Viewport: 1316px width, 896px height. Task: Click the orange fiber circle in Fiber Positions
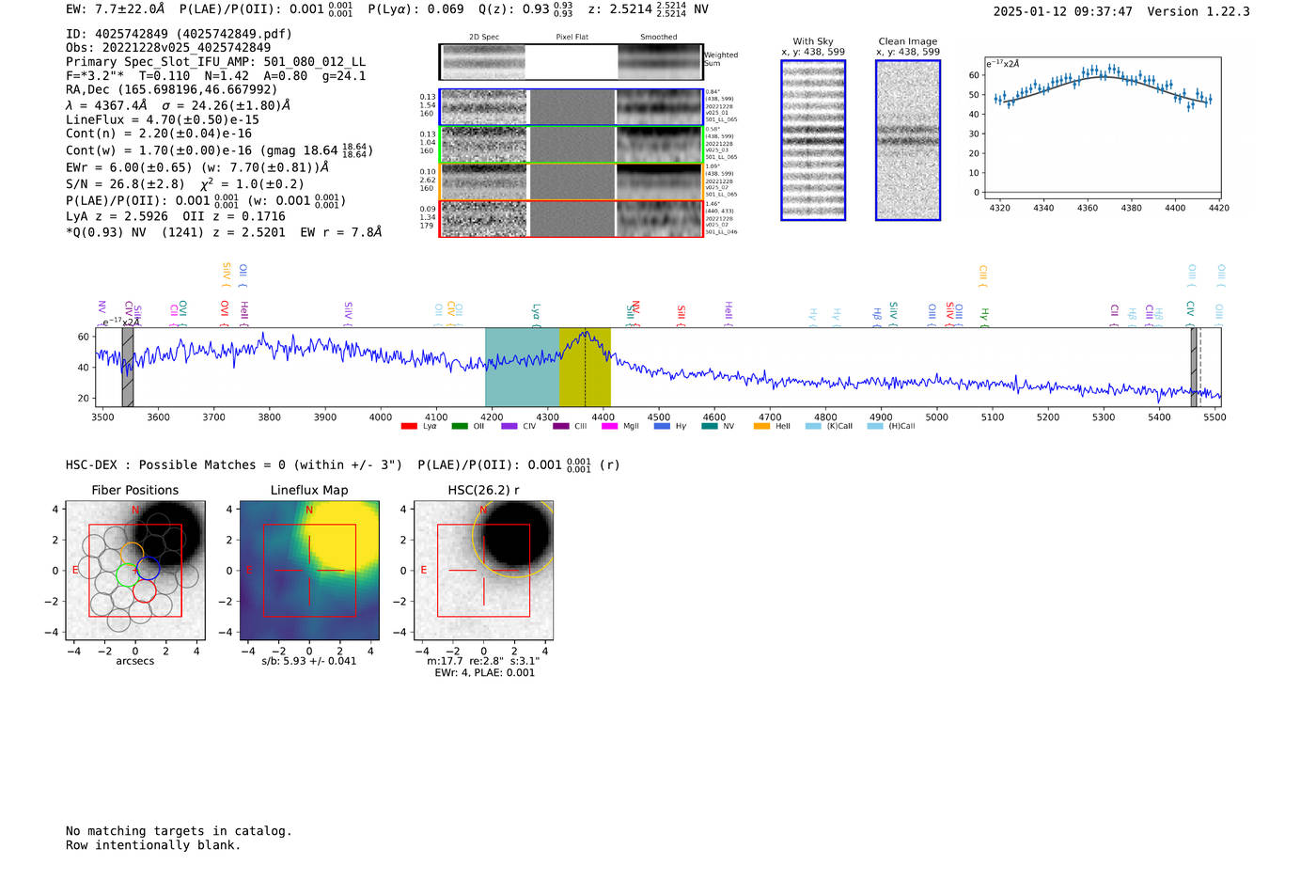[132, 554]
